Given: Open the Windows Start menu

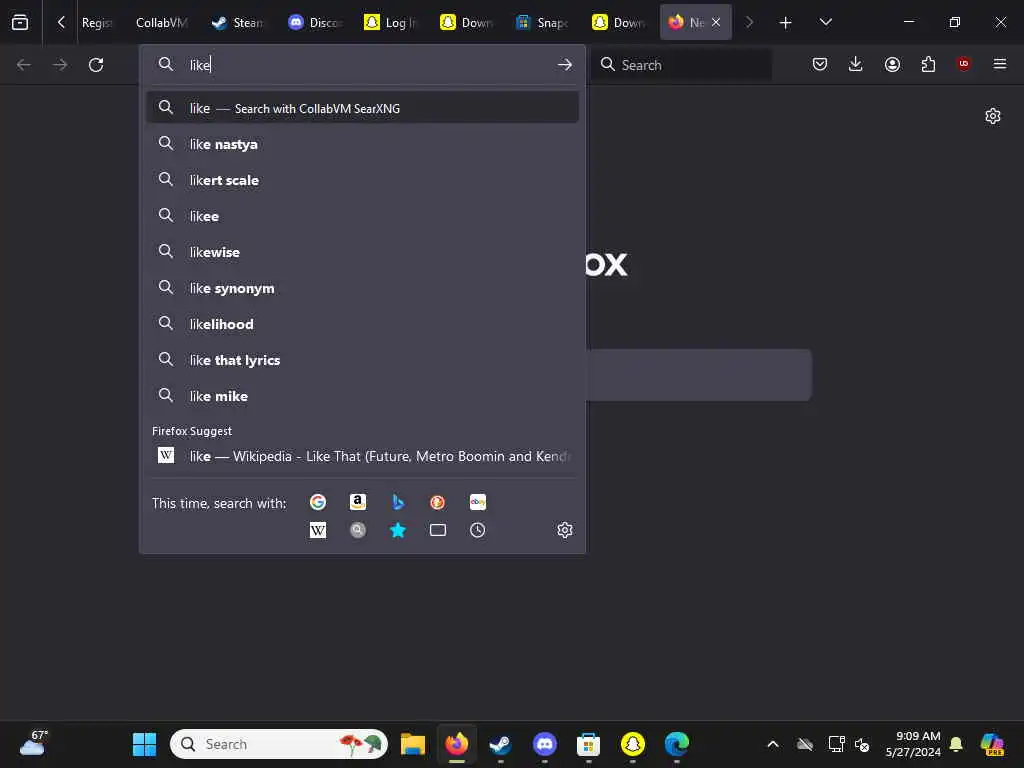Looking at the screenshot, I should pyautogui.click(x=144, y=744).
